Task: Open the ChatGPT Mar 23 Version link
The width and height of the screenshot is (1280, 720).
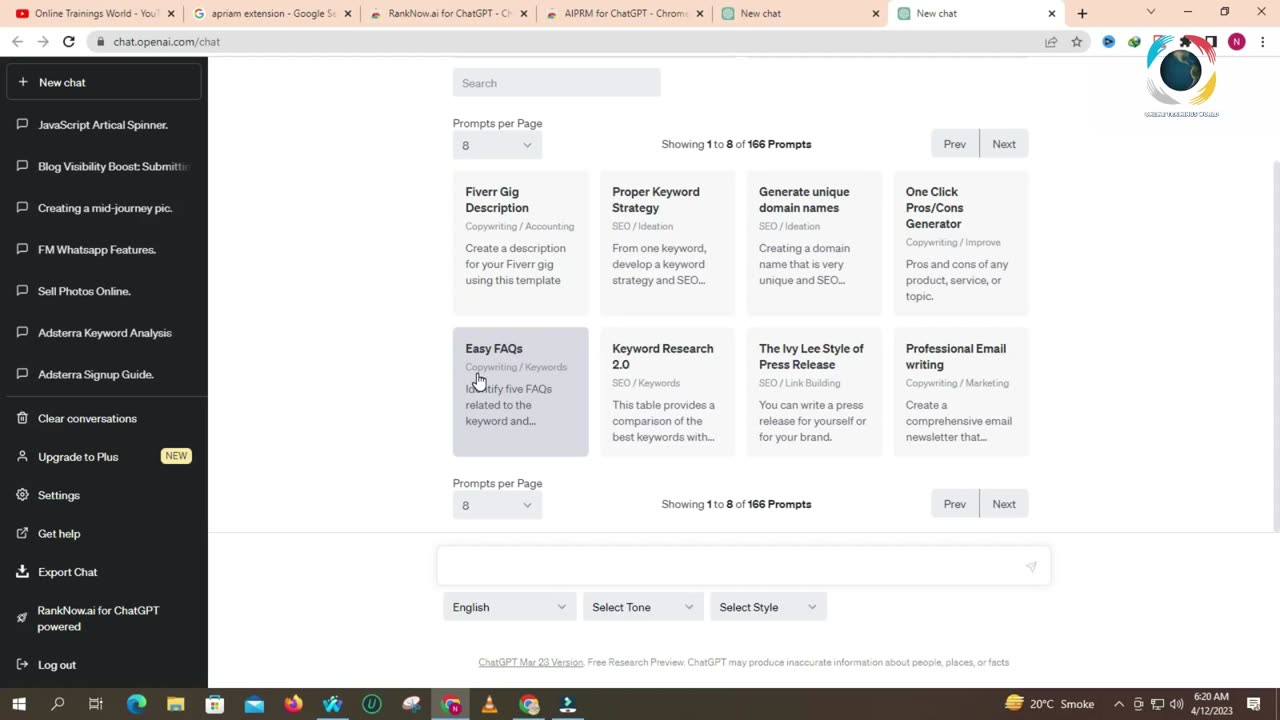Action: coord(530,662)
